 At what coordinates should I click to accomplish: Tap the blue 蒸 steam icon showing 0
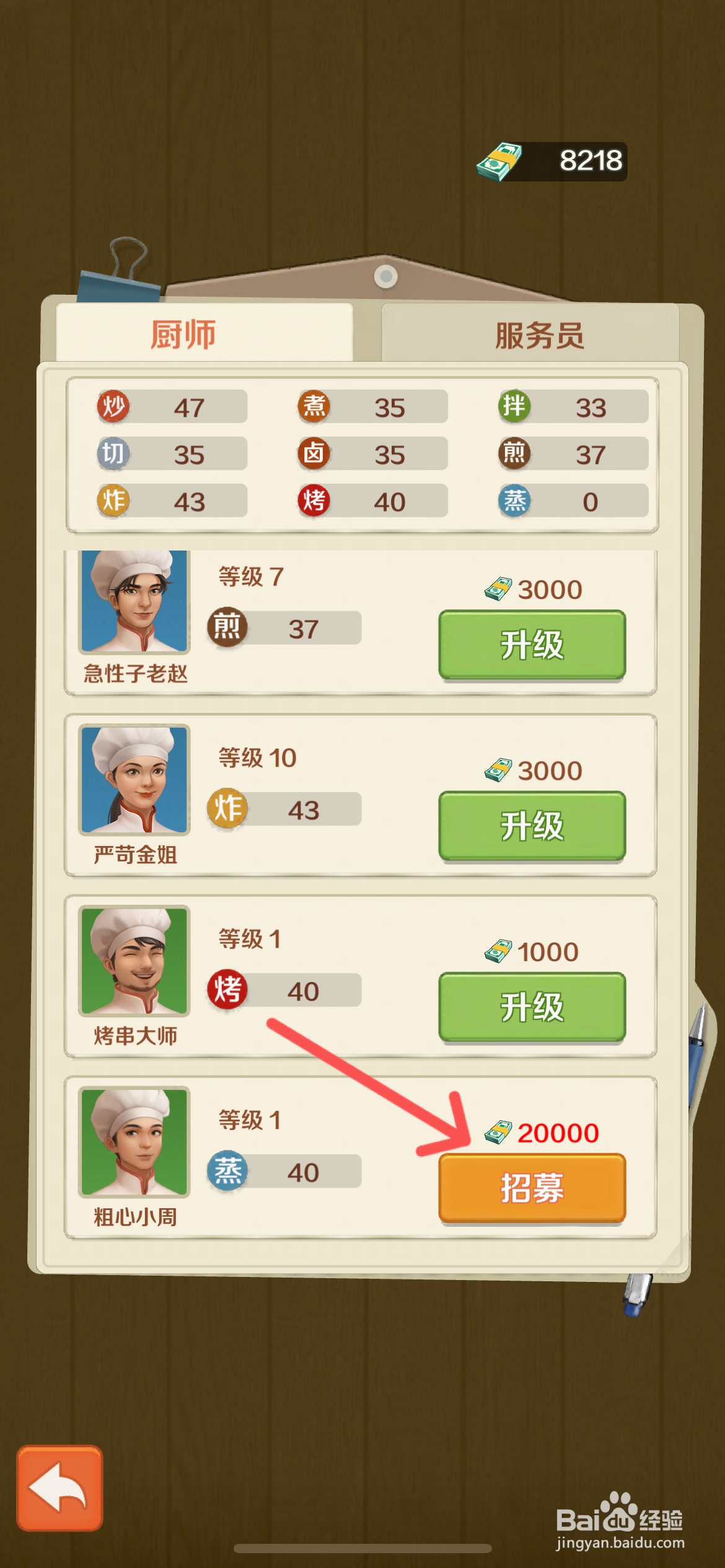tap(514, 501)
